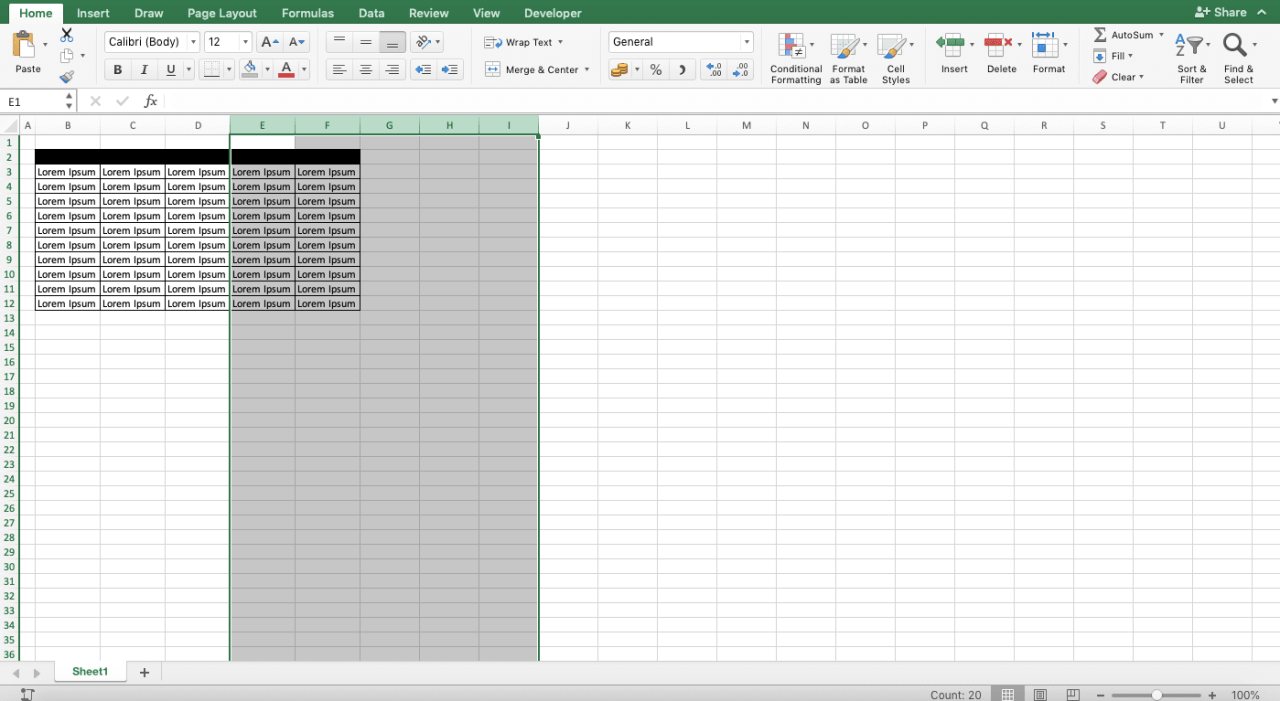Viewport: 1280px width, 701px height.
Task: Toggle Italic formatting
Action: [144, 70]
